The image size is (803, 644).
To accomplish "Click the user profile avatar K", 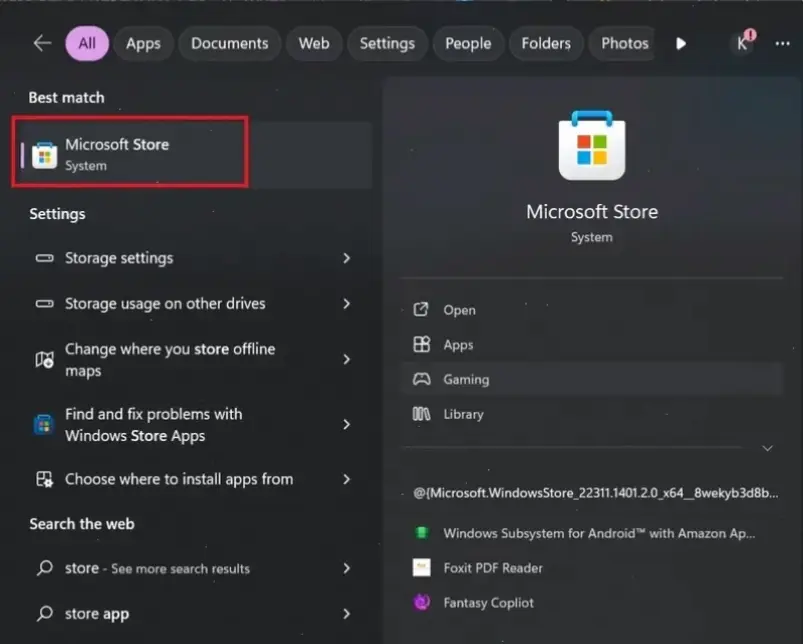I will 742,43.
